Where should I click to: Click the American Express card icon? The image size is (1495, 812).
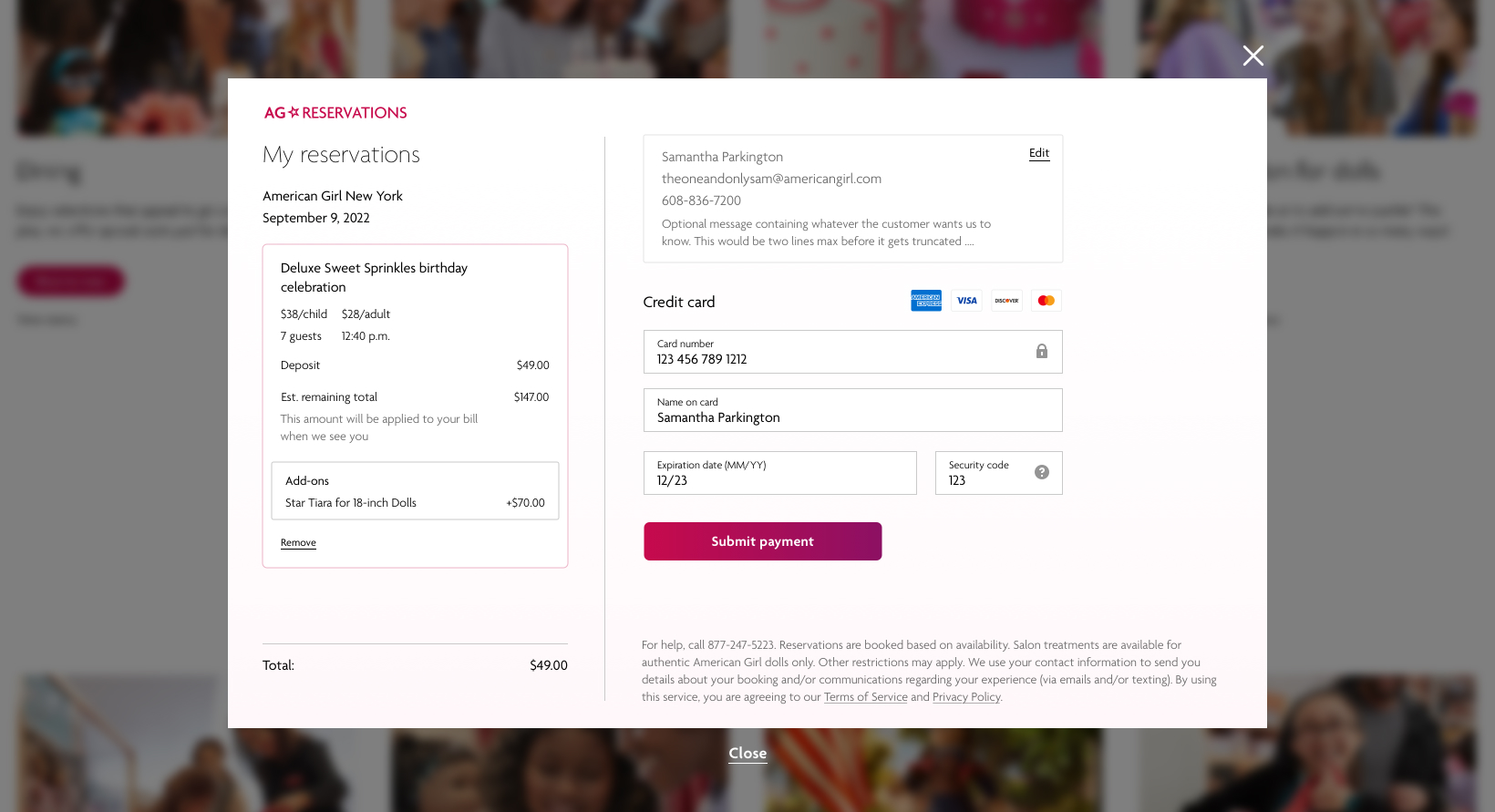(925, 301)
